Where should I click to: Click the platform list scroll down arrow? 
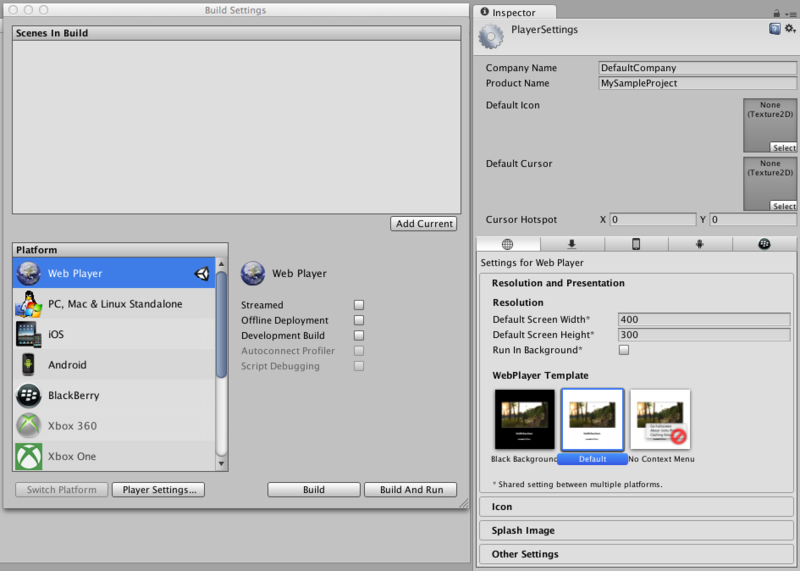[221, 464]
